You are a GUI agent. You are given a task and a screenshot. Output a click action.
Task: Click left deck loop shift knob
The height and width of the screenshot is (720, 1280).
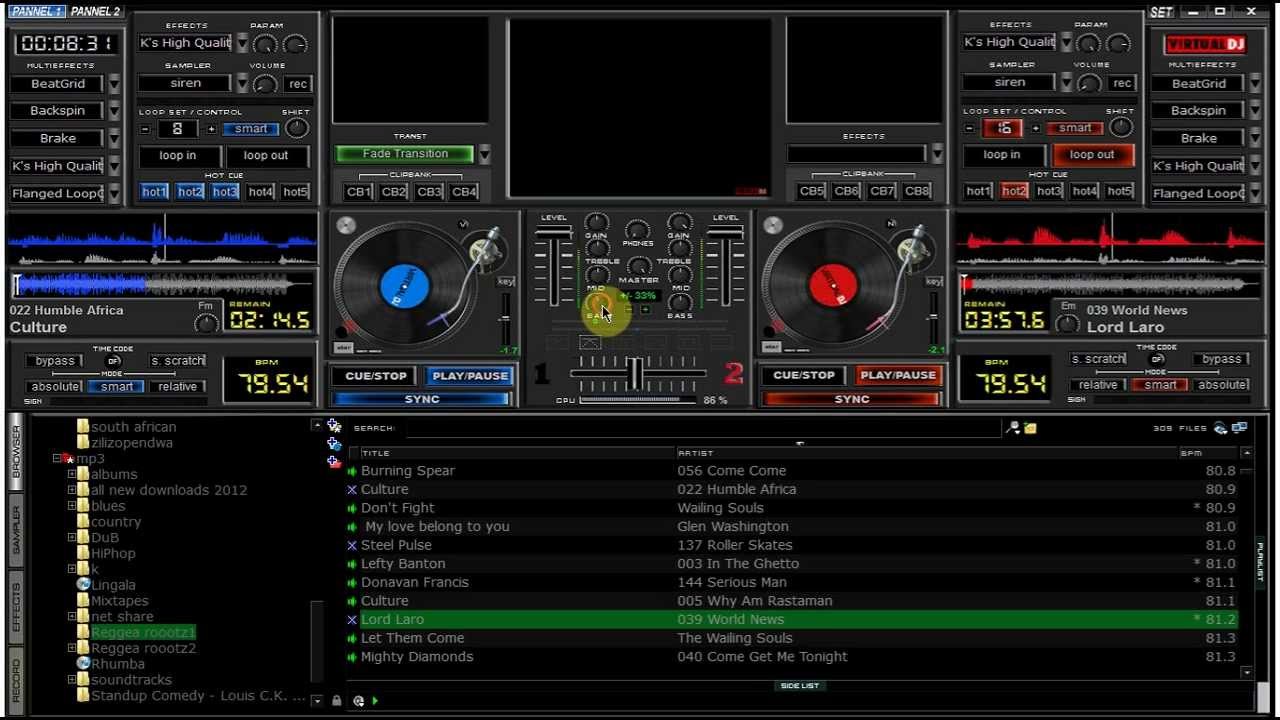click(x=296, y=128)
